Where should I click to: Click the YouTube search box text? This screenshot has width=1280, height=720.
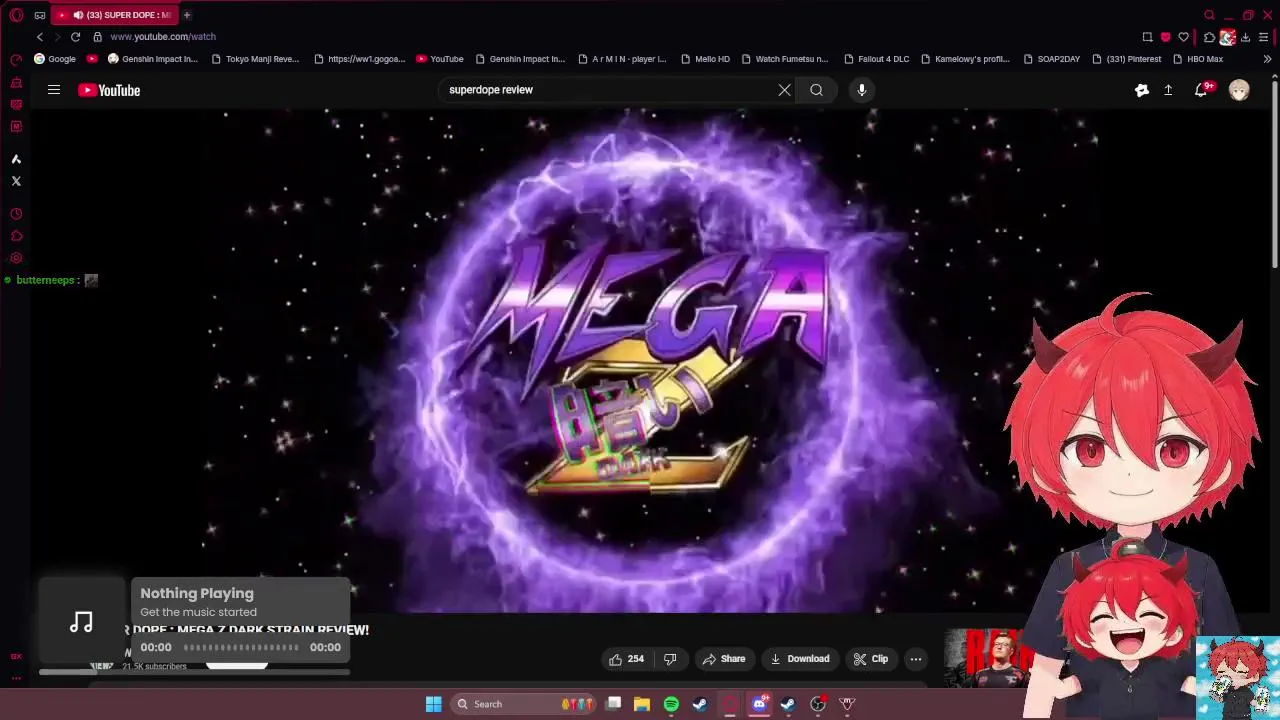tap(491, 90)
